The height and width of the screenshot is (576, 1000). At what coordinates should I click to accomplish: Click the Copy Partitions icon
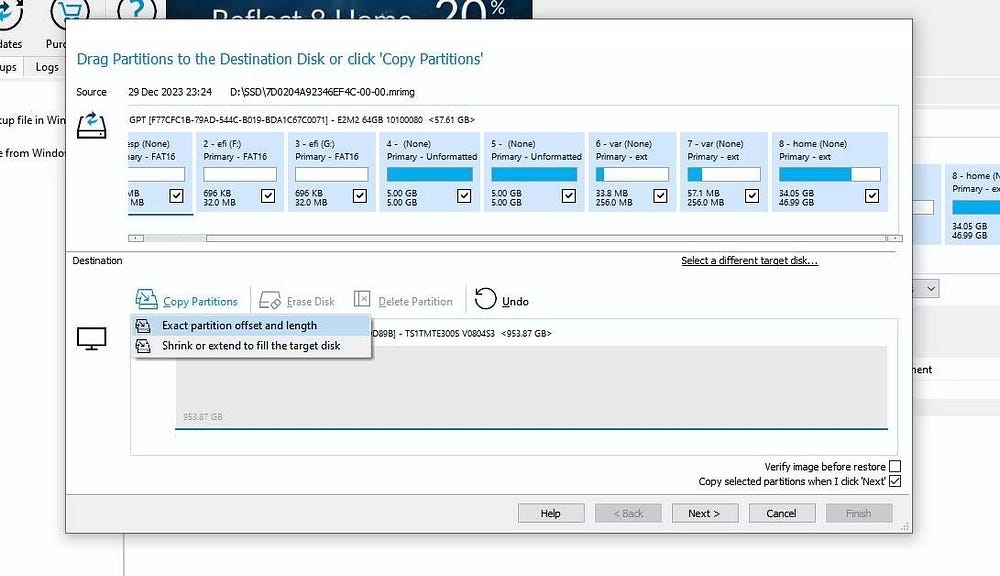coord(146,300)
